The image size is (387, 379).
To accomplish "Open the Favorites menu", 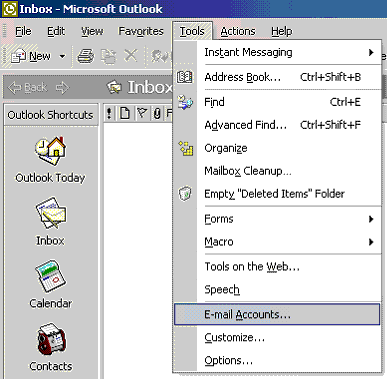I will click(x=141, y=31).
